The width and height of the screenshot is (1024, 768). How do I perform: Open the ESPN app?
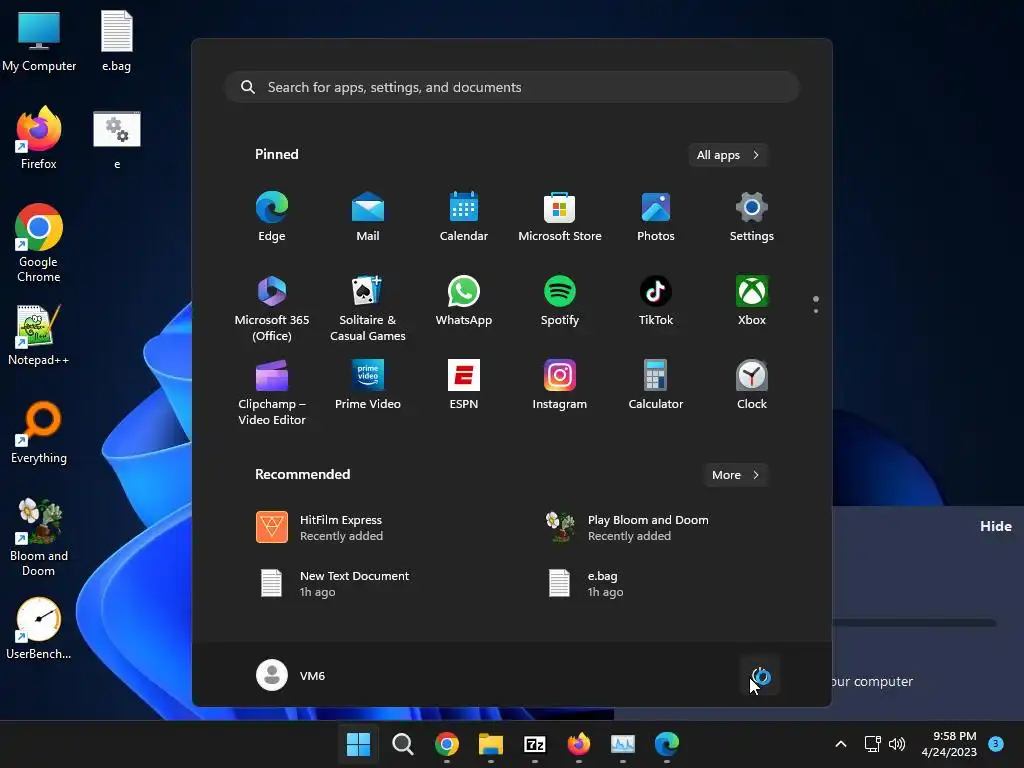pos(464,385)
